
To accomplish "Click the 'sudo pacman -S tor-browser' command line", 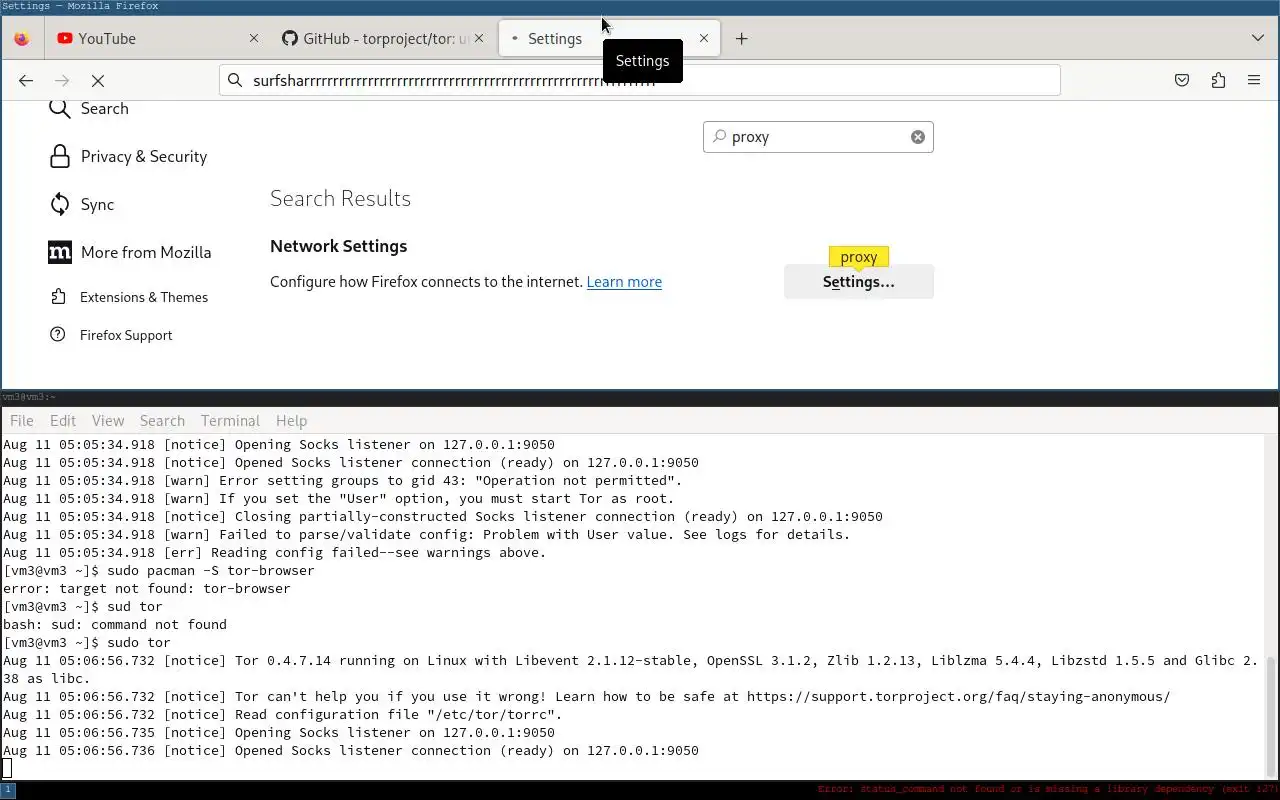I will pyautogui.click(x=158, y=571).
